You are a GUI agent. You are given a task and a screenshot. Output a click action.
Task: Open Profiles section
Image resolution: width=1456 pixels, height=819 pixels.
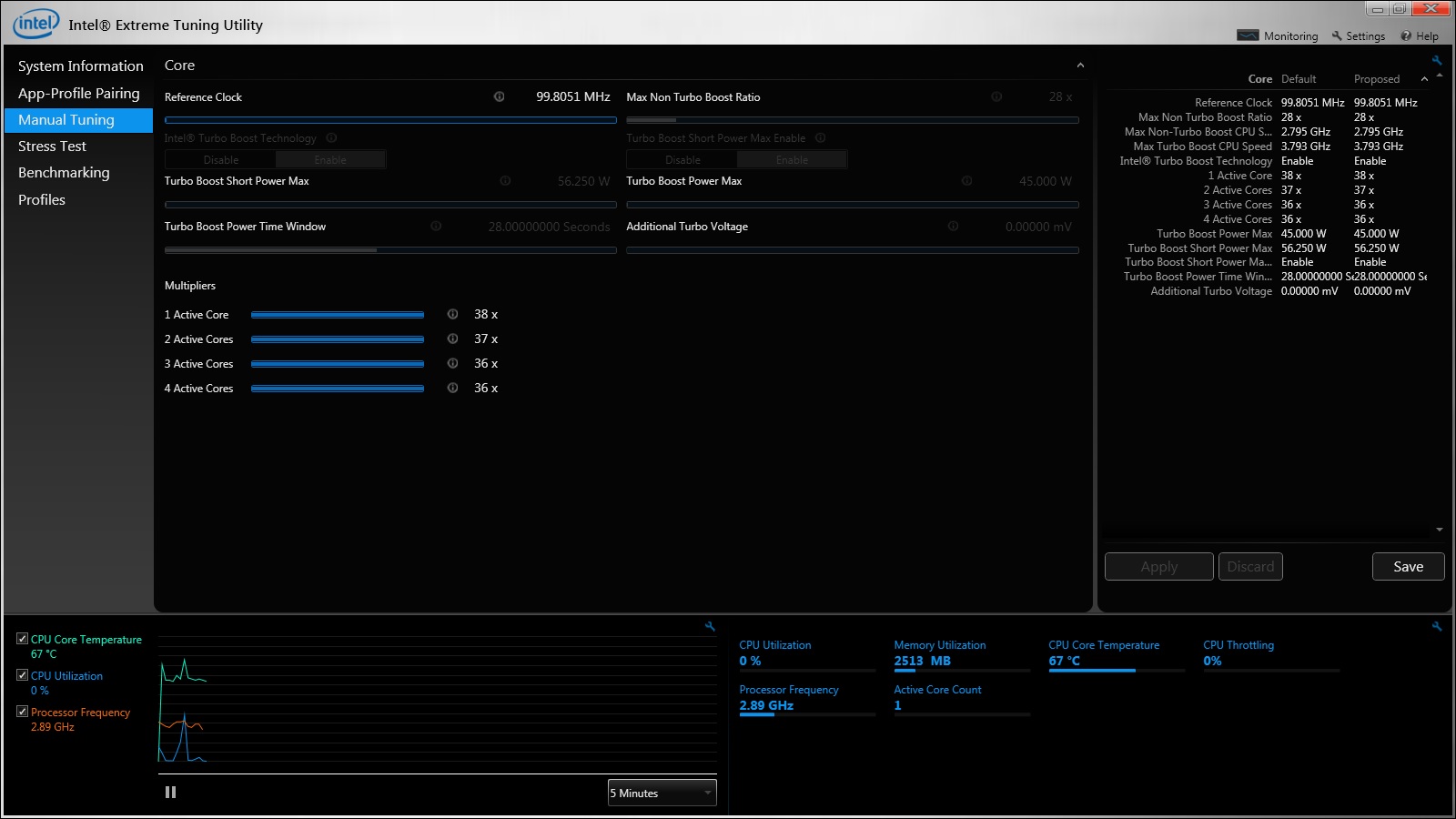click(x=42, y=200)
